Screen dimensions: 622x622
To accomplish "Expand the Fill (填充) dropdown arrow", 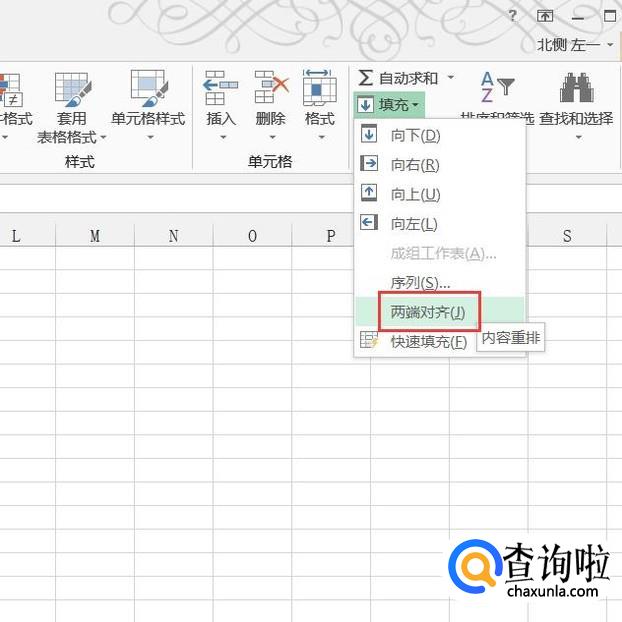I will (x=415, y=105).
